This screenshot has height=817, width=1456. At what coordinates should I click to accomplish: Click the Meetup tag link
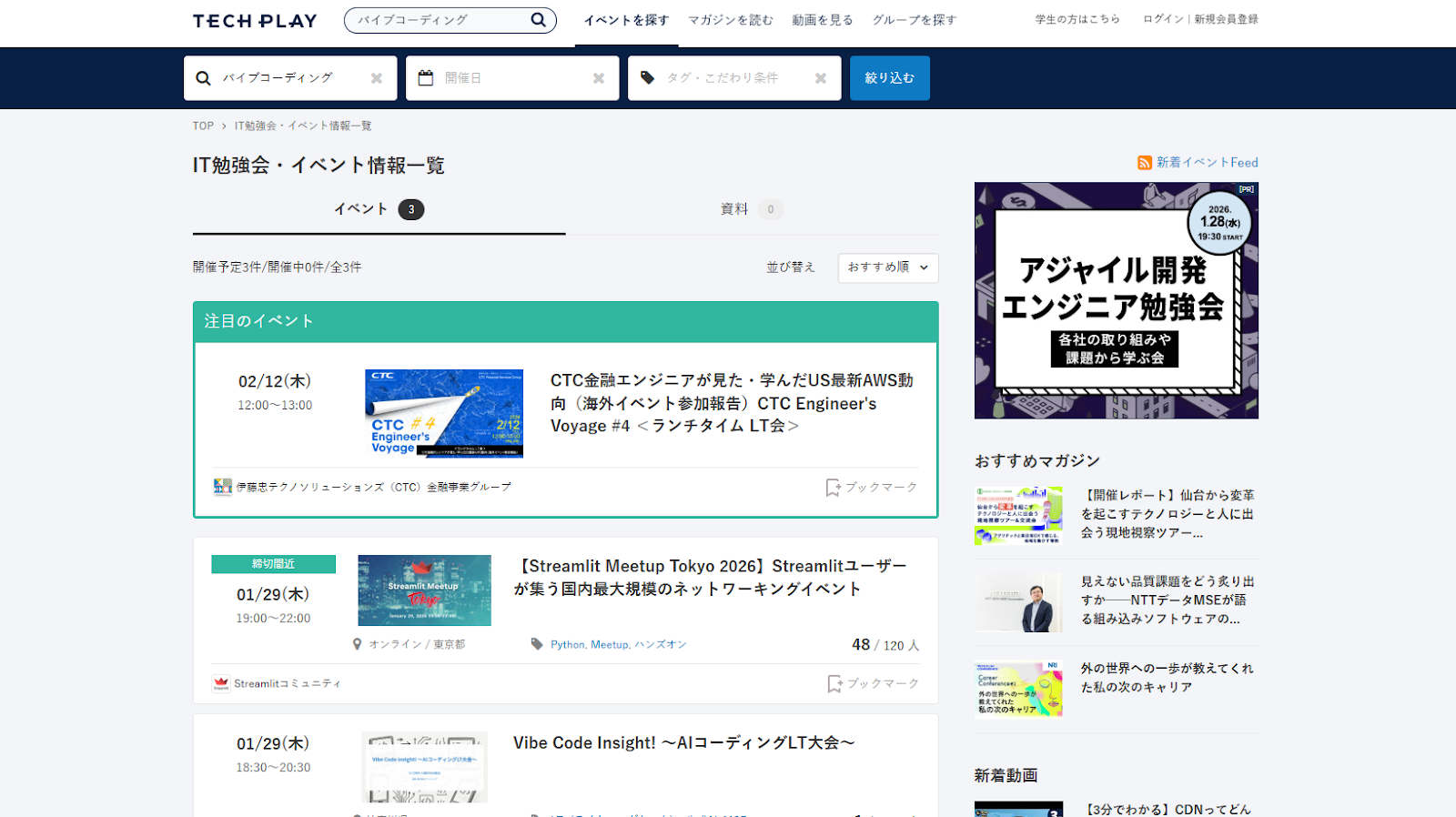tap(609, 644)
